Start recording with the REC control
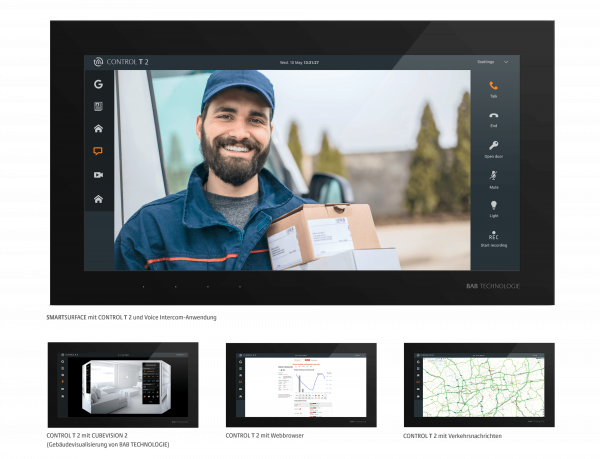Screen dimensions: 600x459 click(x=493, y=236)
